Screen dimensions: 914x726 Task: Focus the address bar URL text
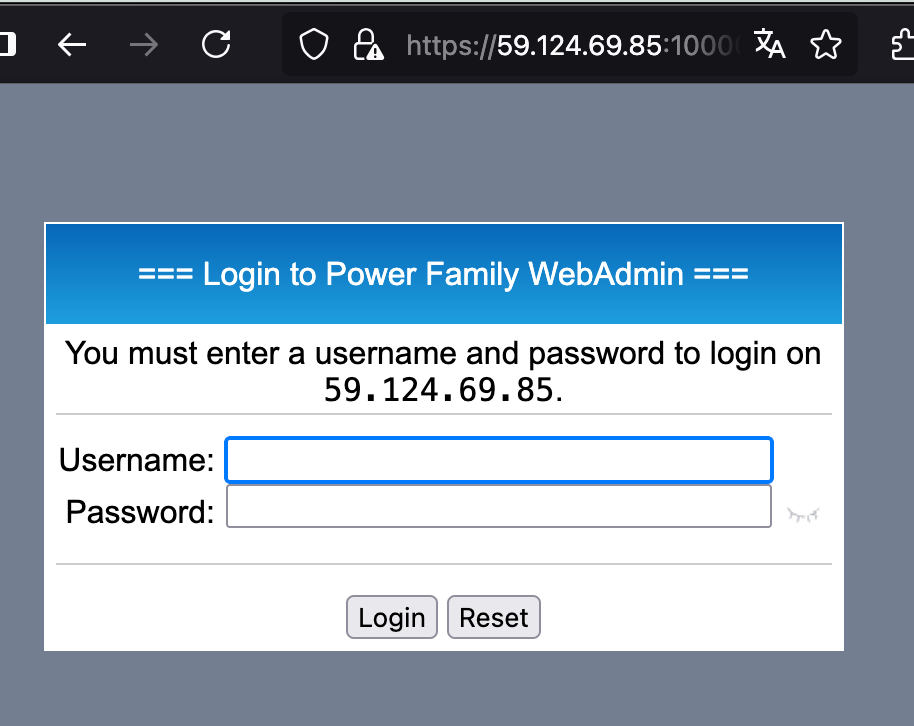click(572, 45)
